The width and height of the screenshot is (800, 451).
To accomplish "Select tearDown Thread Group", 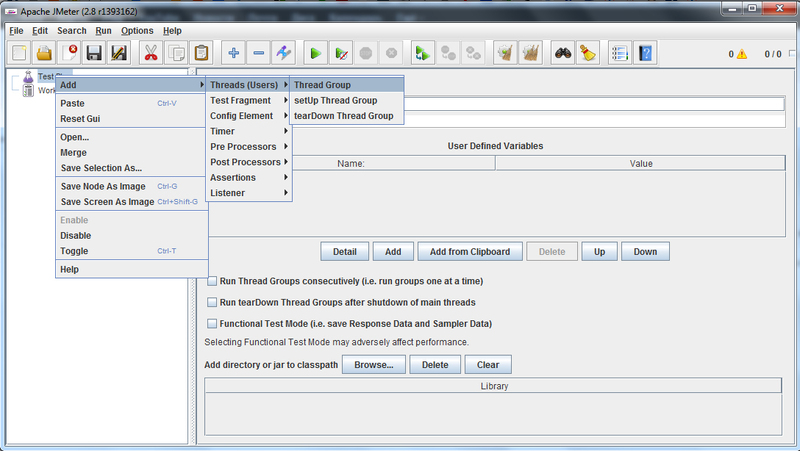I will [x=347, y=116].
